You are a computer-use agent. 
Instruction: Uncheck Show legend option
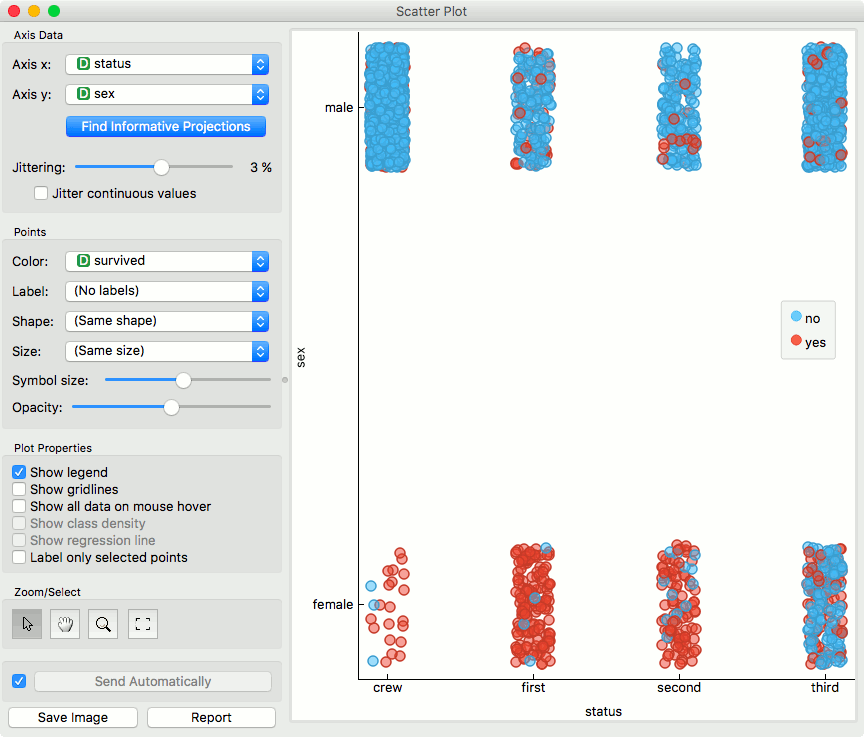pyautogui.click(x=19, y=473)
